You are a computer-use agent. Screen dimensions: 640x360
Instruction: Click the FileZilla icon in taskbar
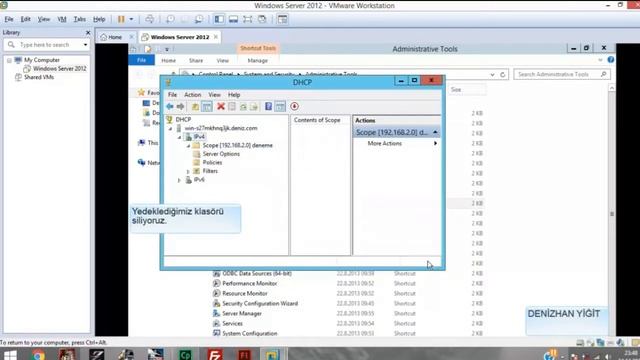tap(215, 354)
